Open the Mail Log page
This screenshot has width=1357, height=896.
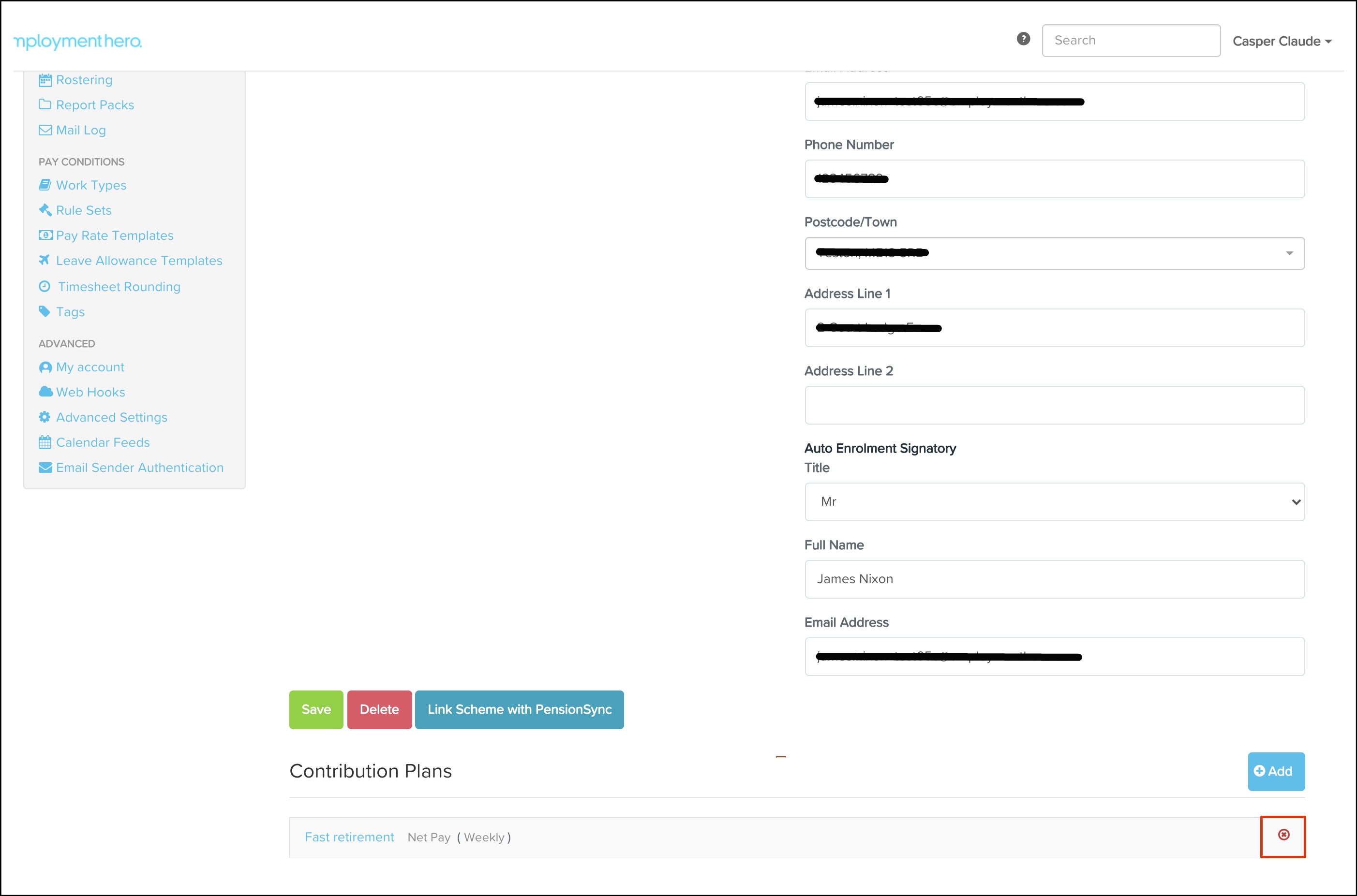81,130
